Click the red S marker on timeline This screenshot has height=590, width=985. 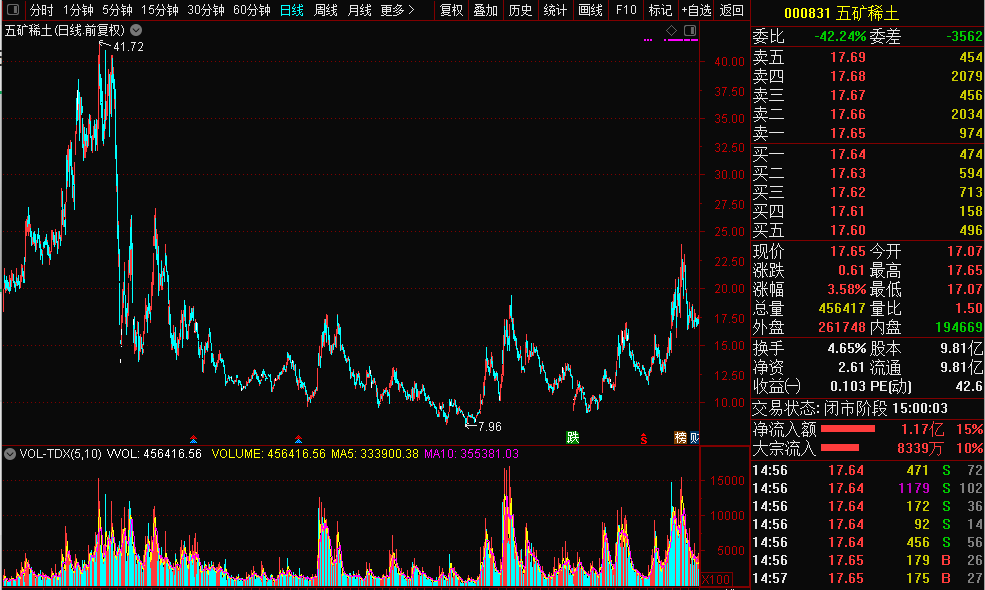[x=644, y=438]
